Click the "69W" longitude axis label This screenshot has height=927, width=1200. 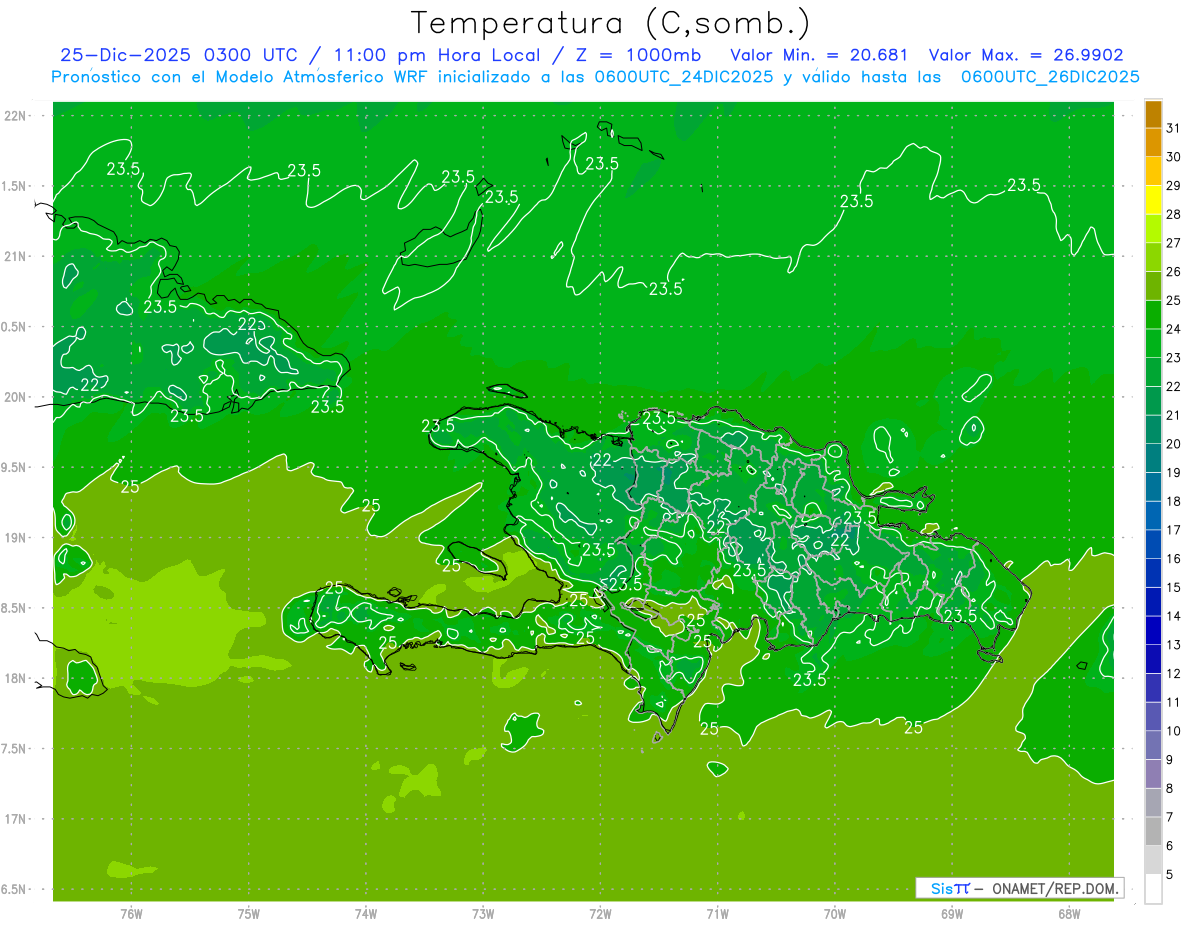click(952, 914)
